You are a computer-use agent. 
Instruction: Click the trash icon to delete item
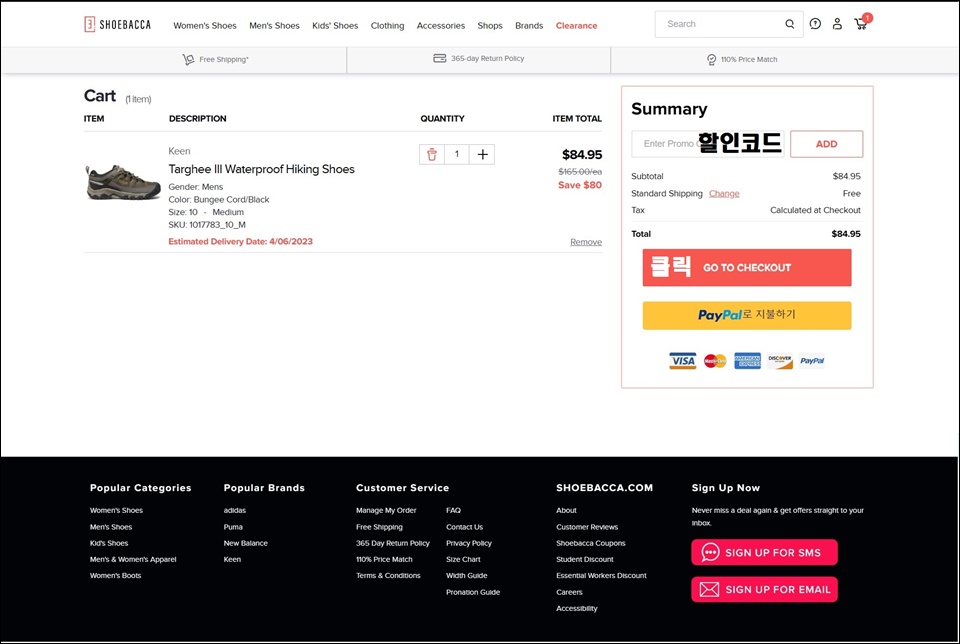point(432,154)
